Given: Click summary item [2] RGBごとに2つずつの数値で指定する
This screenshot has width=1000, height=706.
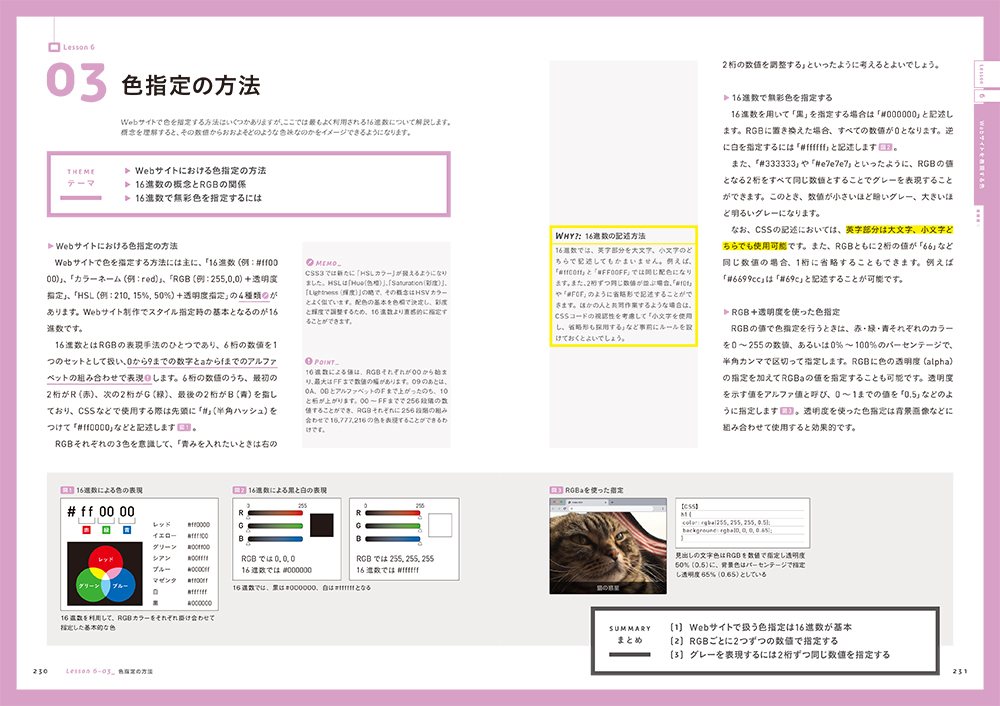Looking at the screenshot, I should [x=754, y=641].
